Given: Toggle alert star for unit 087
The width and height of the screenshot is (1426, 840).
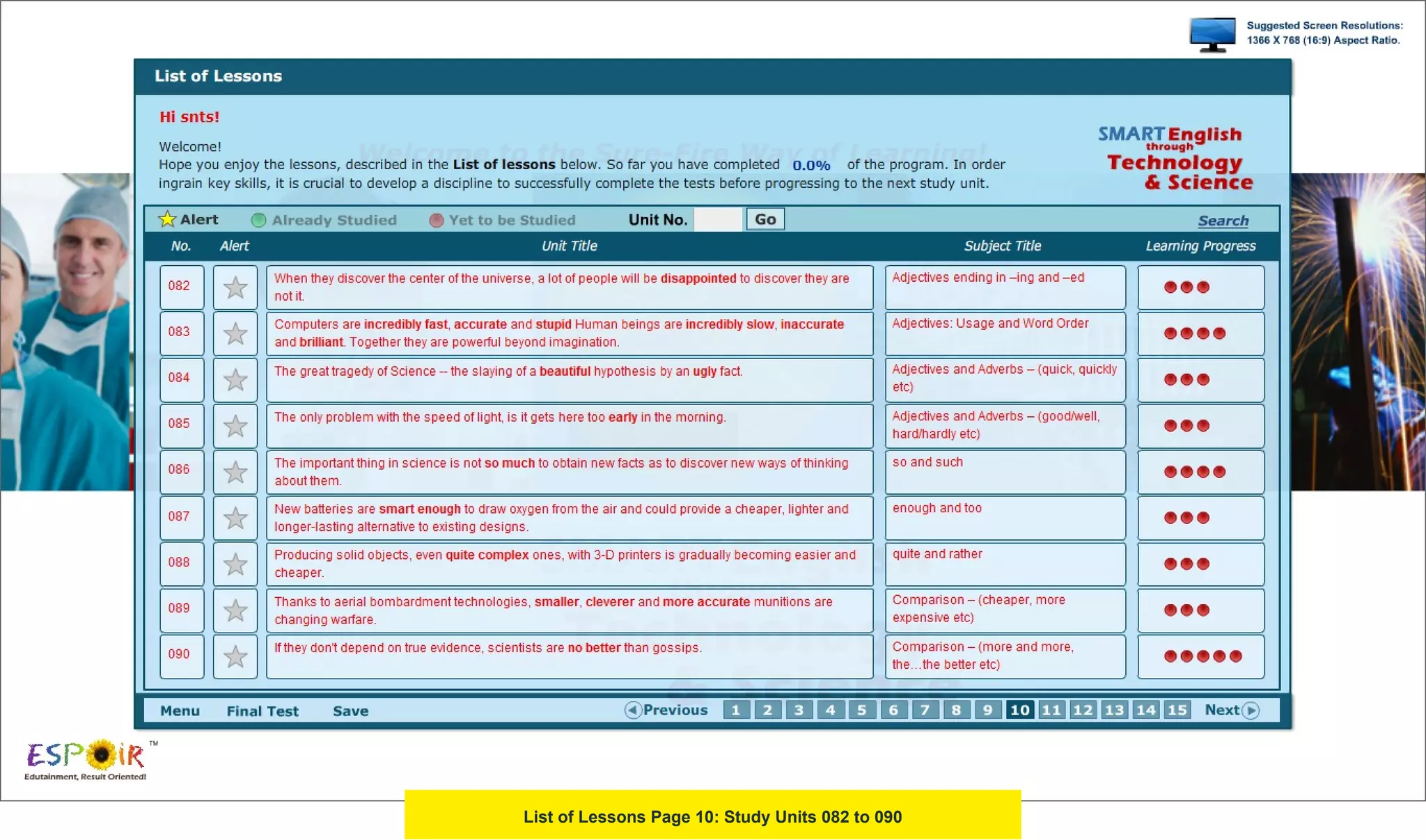Looking at the screenshot, I should [235, 518].
